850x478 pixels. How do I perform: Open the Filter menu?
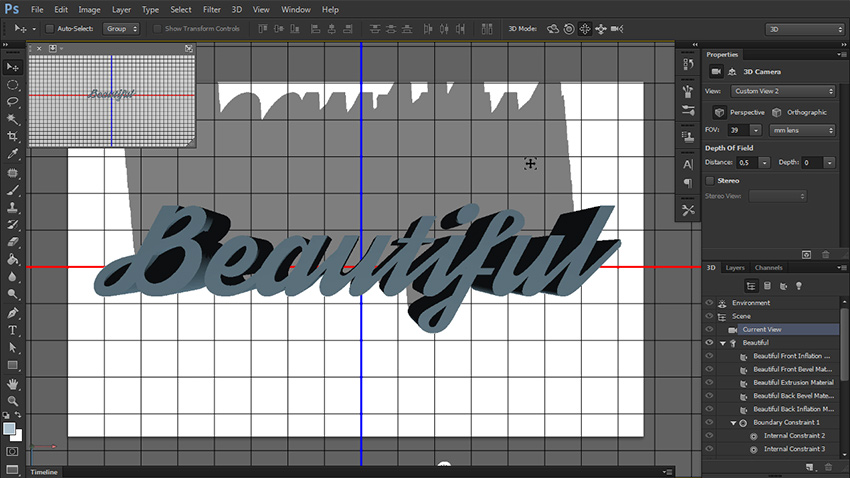pos(211,9)
